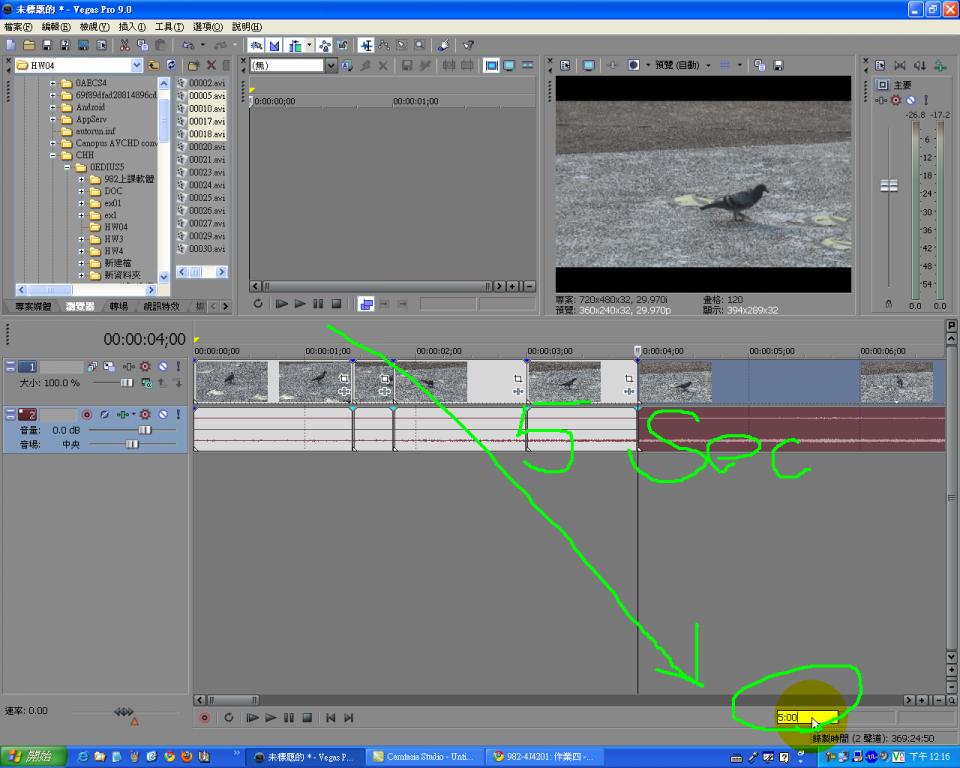Mute audio track 2
The image size is (960, 768).
click(162, 414)
